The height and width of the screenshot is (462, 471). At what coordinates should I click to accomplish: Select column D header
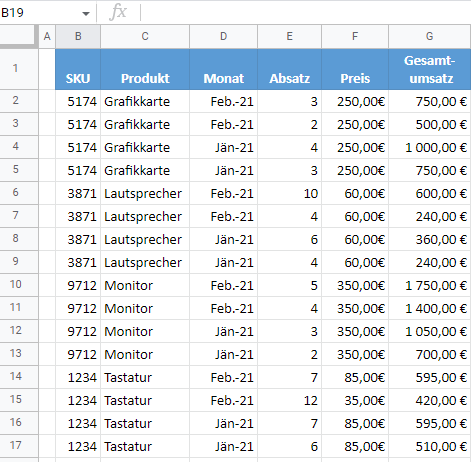[x=224, y=36]
